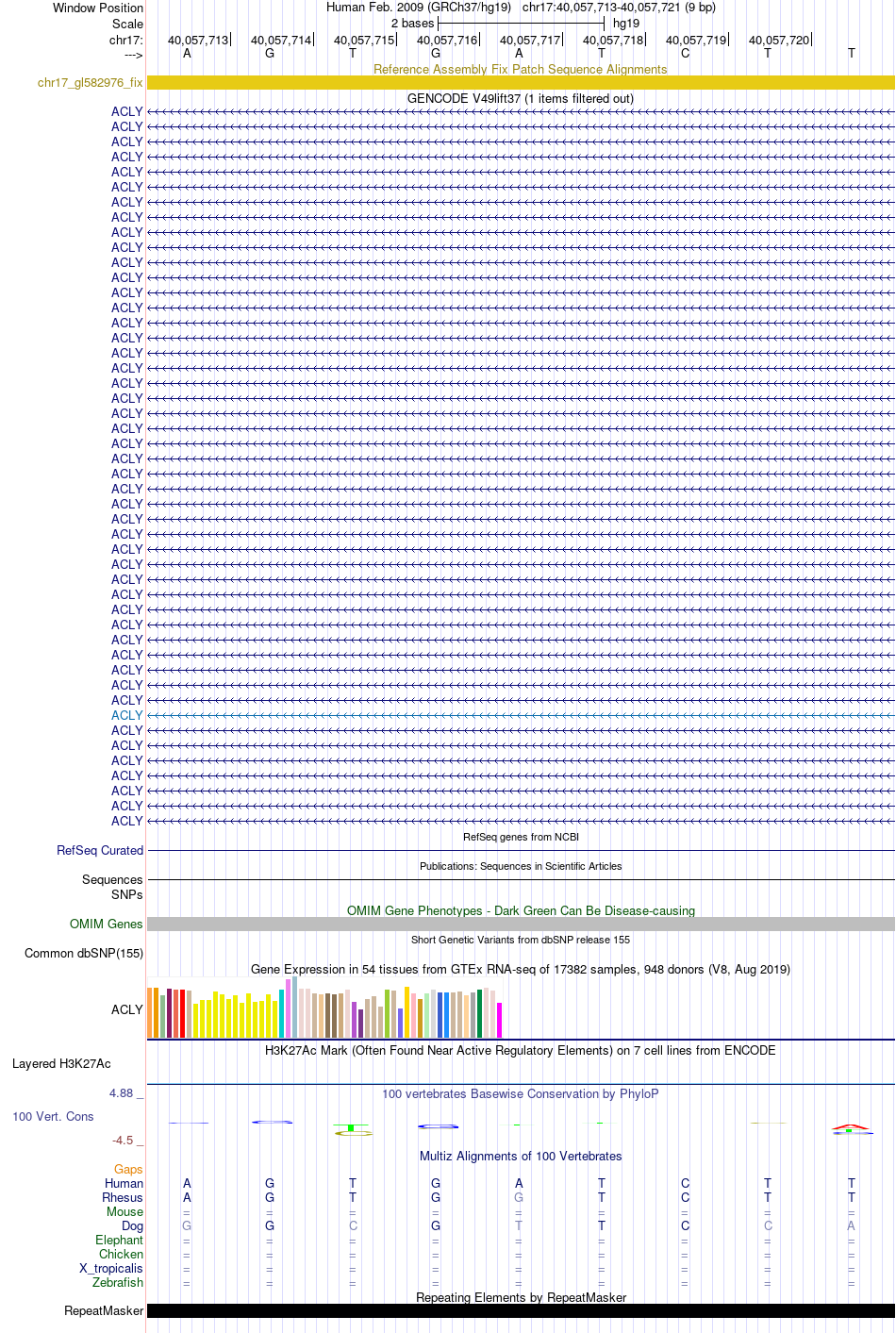This screenshot has width=896, height=1333.
Task: Click the SNPs track label
Action: pos(127,894)
